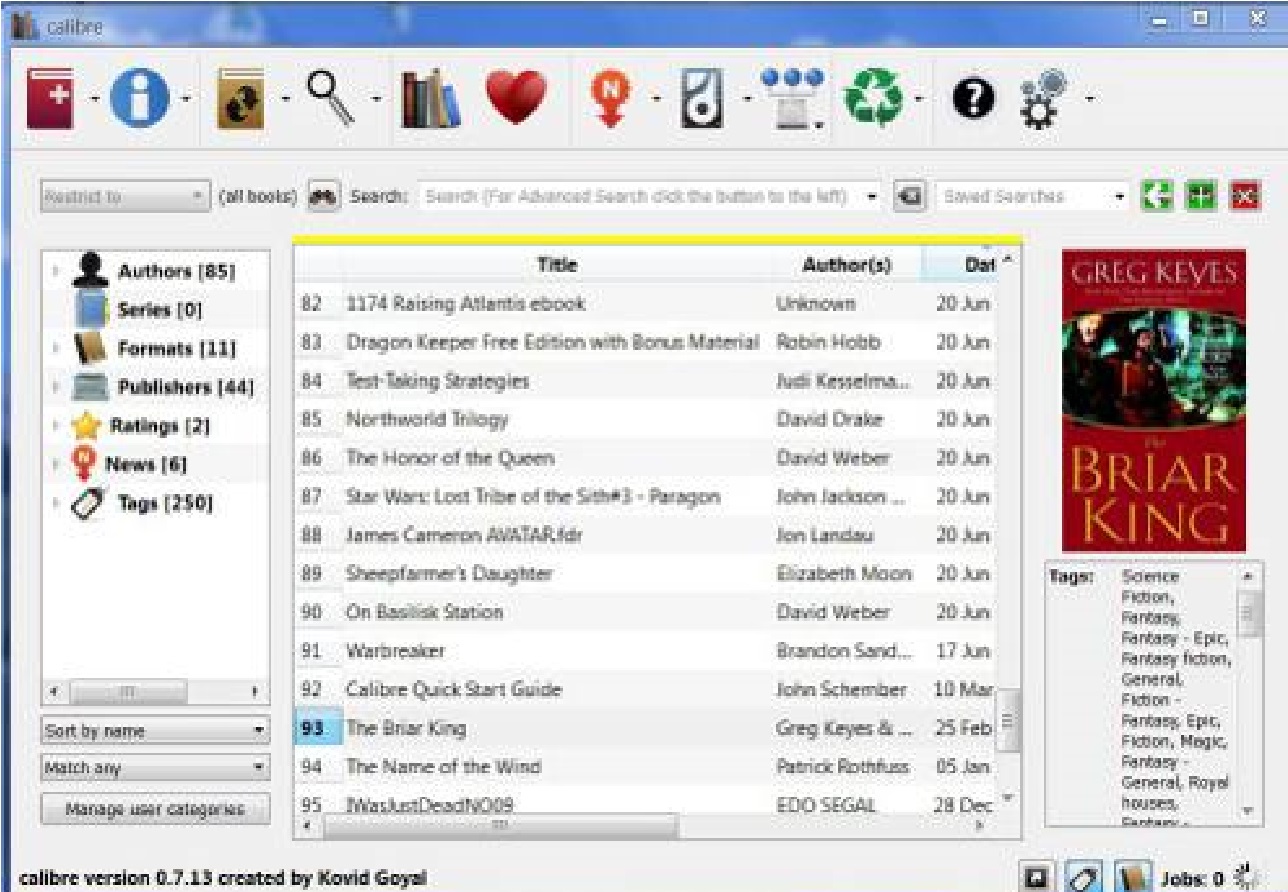Open dropdown arrow next to Remove books

916,98
